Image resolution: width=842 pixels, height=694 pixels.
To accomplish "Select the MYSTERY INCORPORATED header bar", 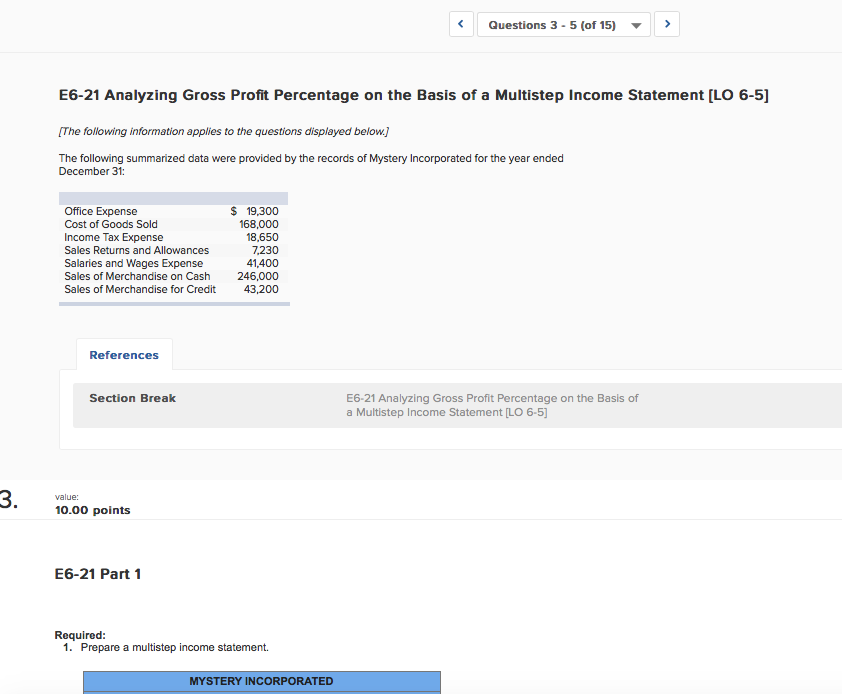I will tap(262, 681).
